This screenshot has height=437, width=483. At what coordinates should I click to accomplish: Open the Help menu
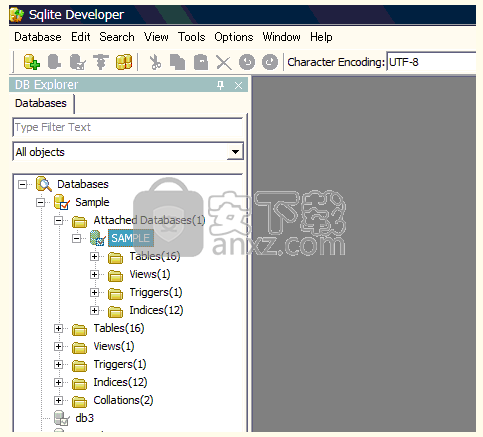[321, 37]
